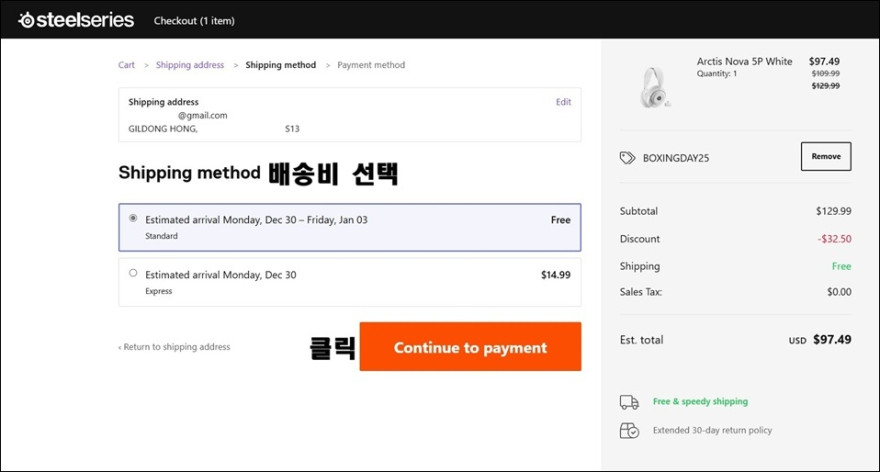The image size is (880, 472).
Task: Click the BOXINGDAY25 coupon code text
Action: pyautogui.click(x=676, y=158)
